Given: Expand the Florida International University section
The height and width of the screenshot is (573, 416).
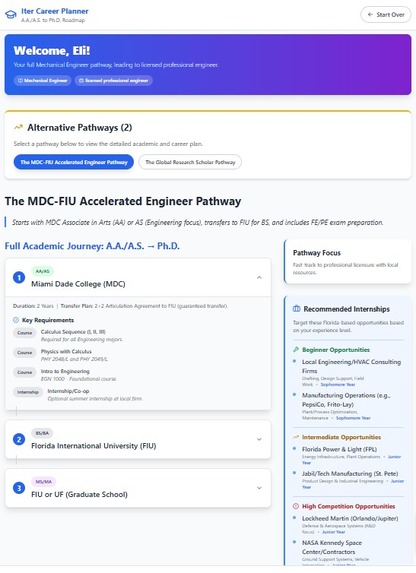Looking at the screenshot, I should pyautogui.click(x=259, y=439).
